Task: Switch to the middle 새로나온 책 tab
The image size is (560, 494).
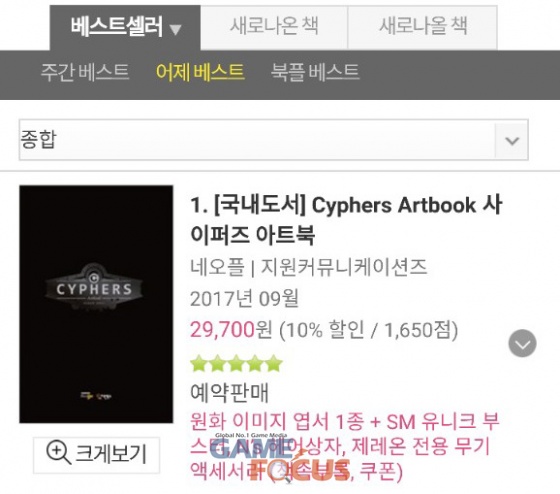Action: (x=274, y=28)
